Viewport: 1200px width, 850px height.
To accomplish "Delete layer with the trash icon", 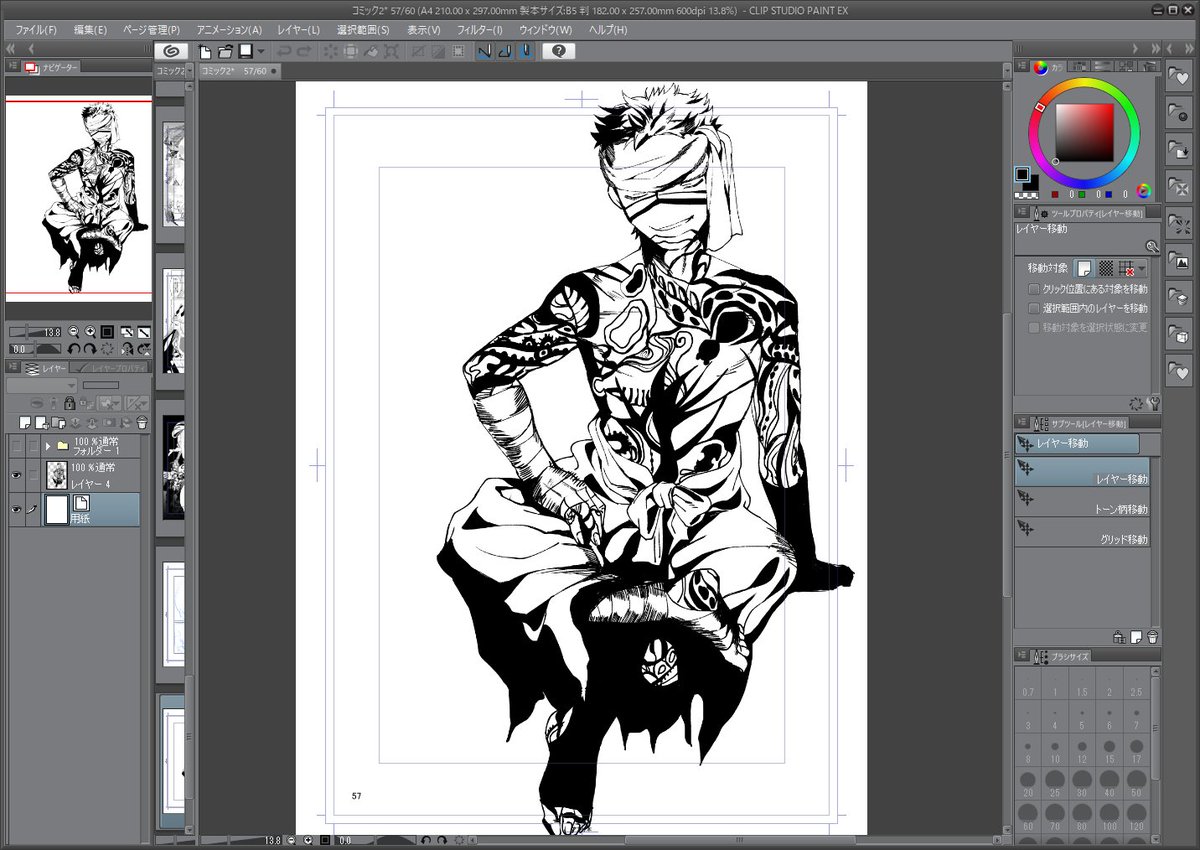I will tap(142, 422).
